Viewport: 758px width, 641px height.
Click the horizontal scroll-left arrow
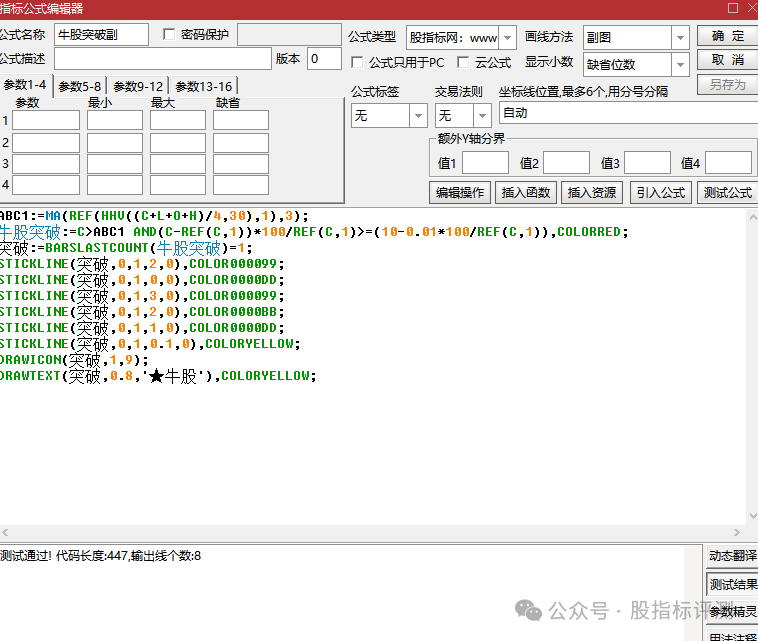[x=5, y=532]
